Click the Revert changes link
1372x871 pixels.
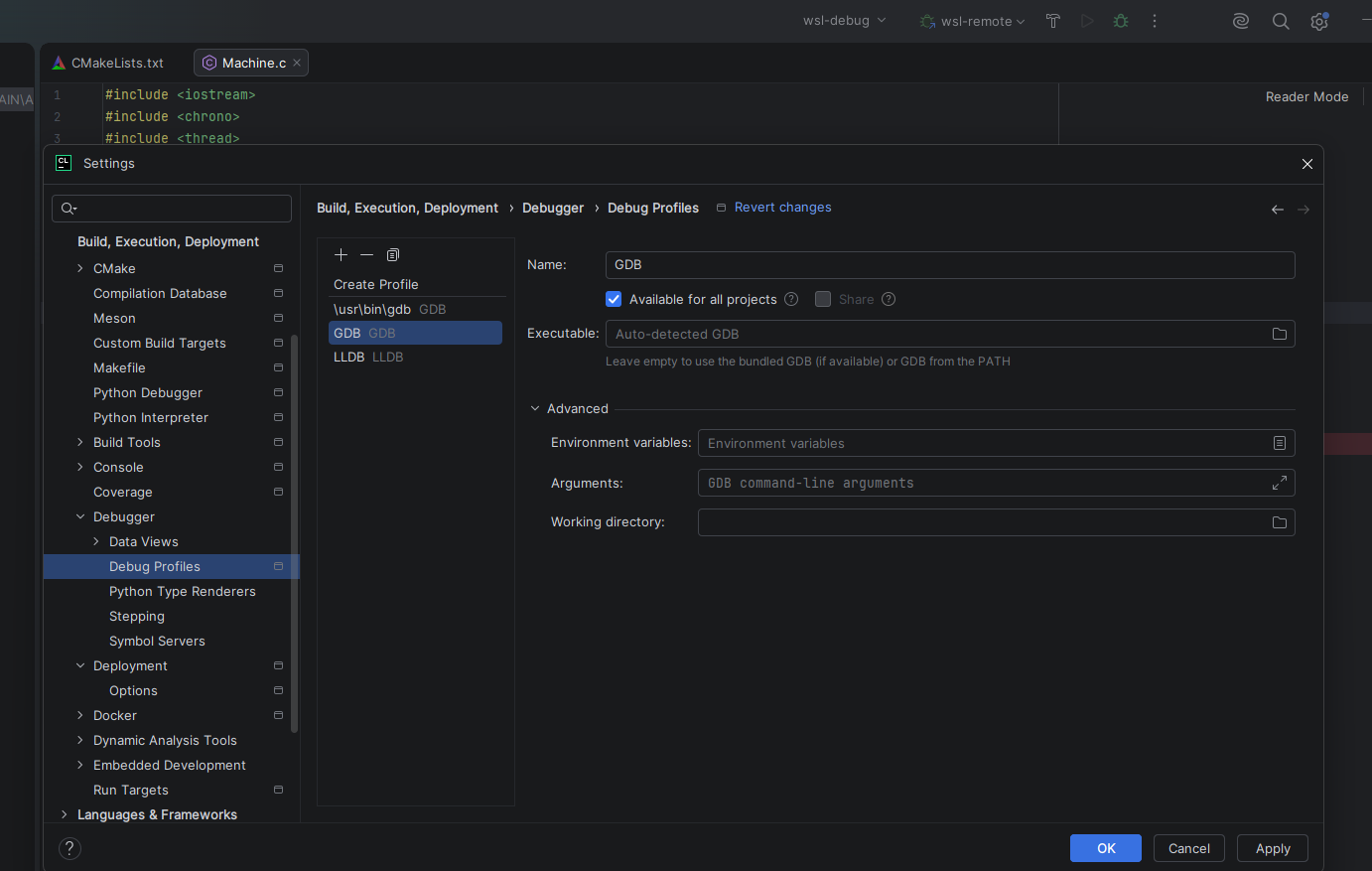783,208
